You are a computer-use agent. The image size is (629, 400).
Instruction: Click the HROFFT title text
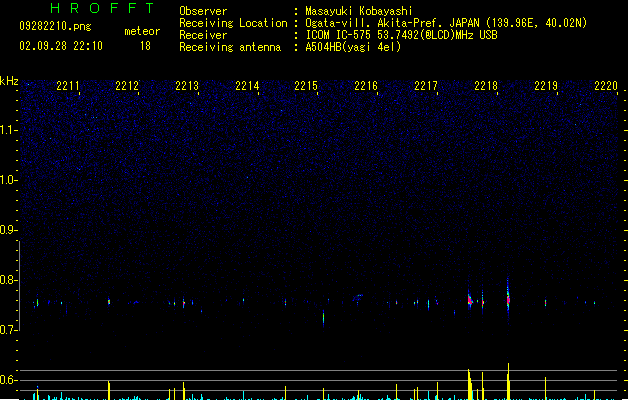click(102, 8)
